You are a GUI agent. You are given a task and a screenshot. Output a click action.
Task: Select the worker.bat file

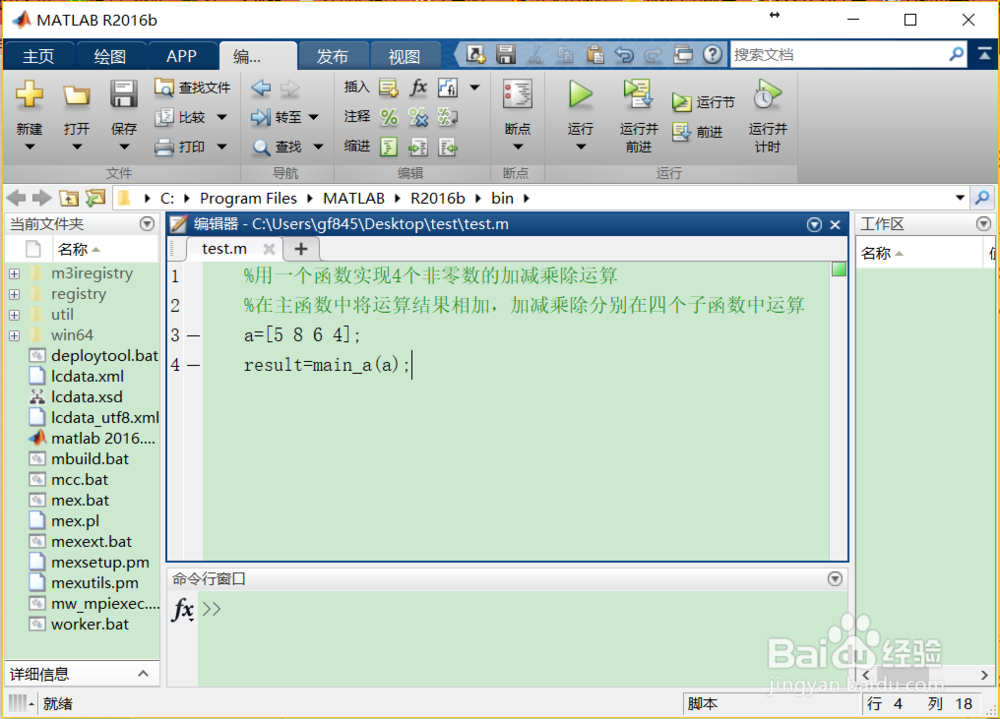click(90, 624)
